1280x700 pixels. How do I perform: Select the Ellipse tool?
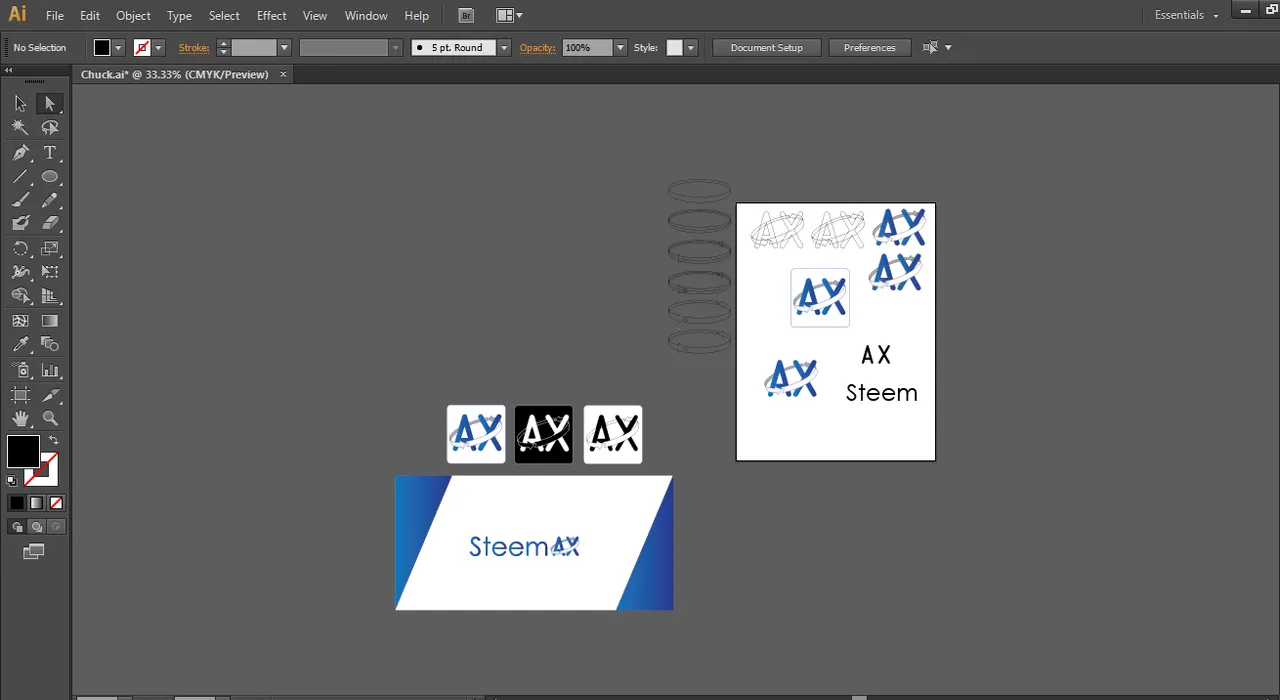pyautogui.click(x=50, y=176)
